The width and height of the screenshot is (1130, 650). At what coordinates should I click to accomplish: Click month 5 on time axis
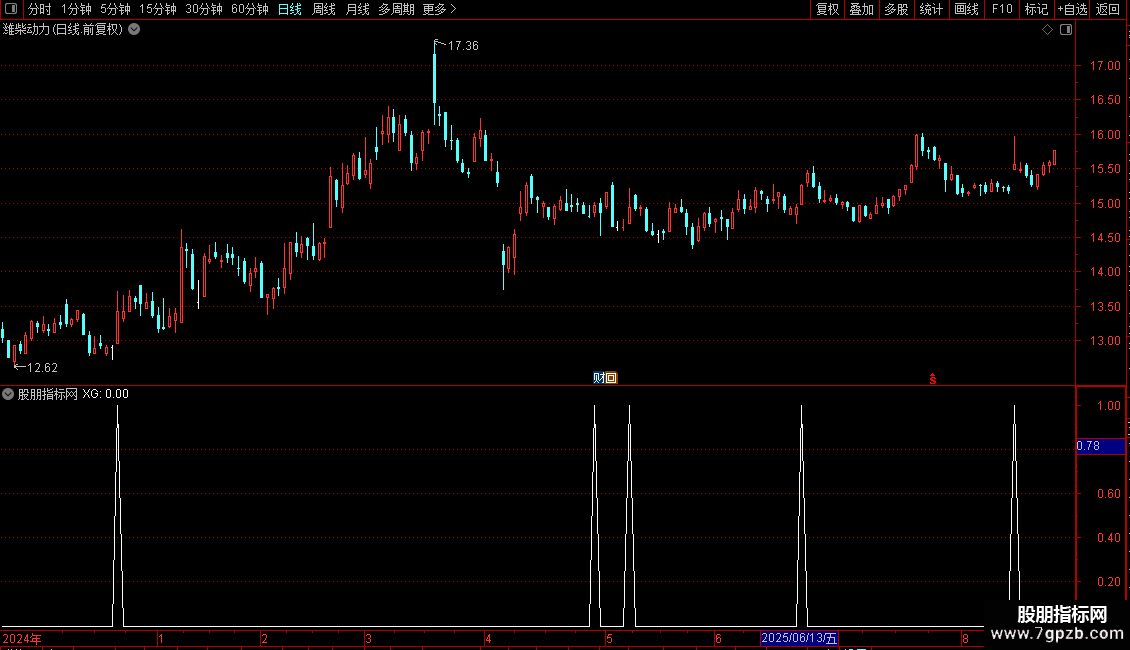[x=609, y=638]
